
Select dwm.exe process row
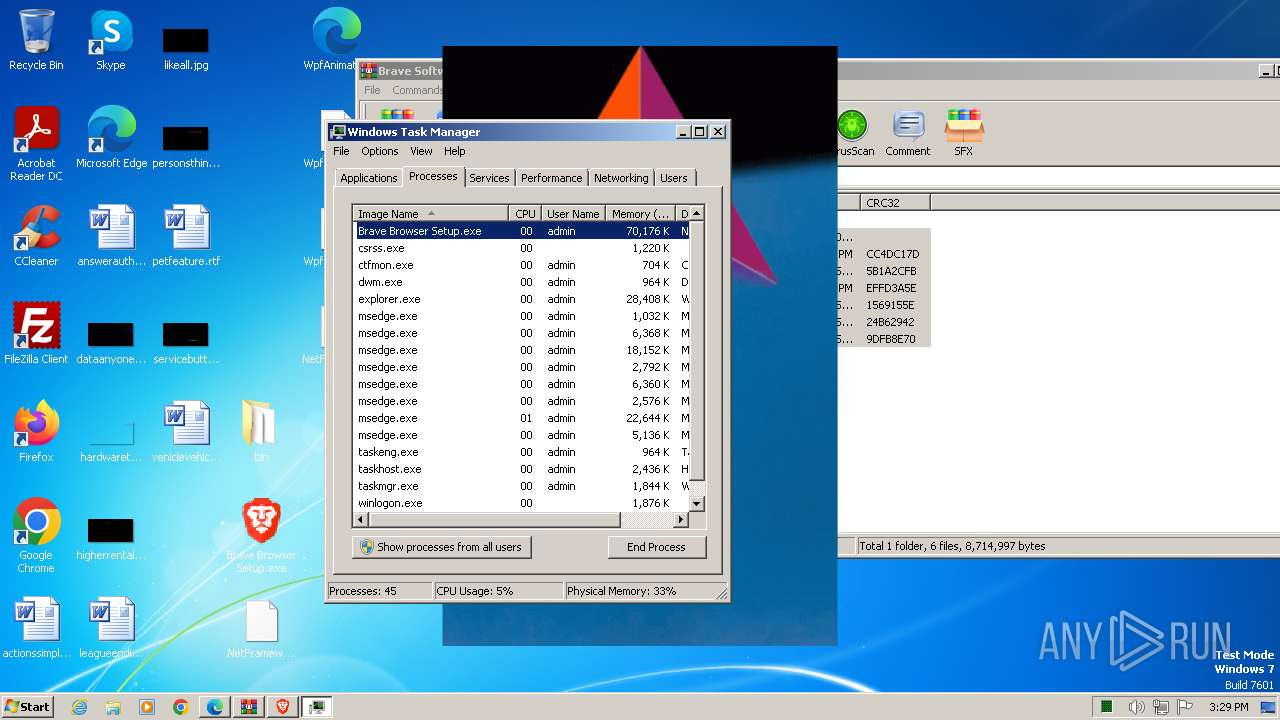point(522,282)
